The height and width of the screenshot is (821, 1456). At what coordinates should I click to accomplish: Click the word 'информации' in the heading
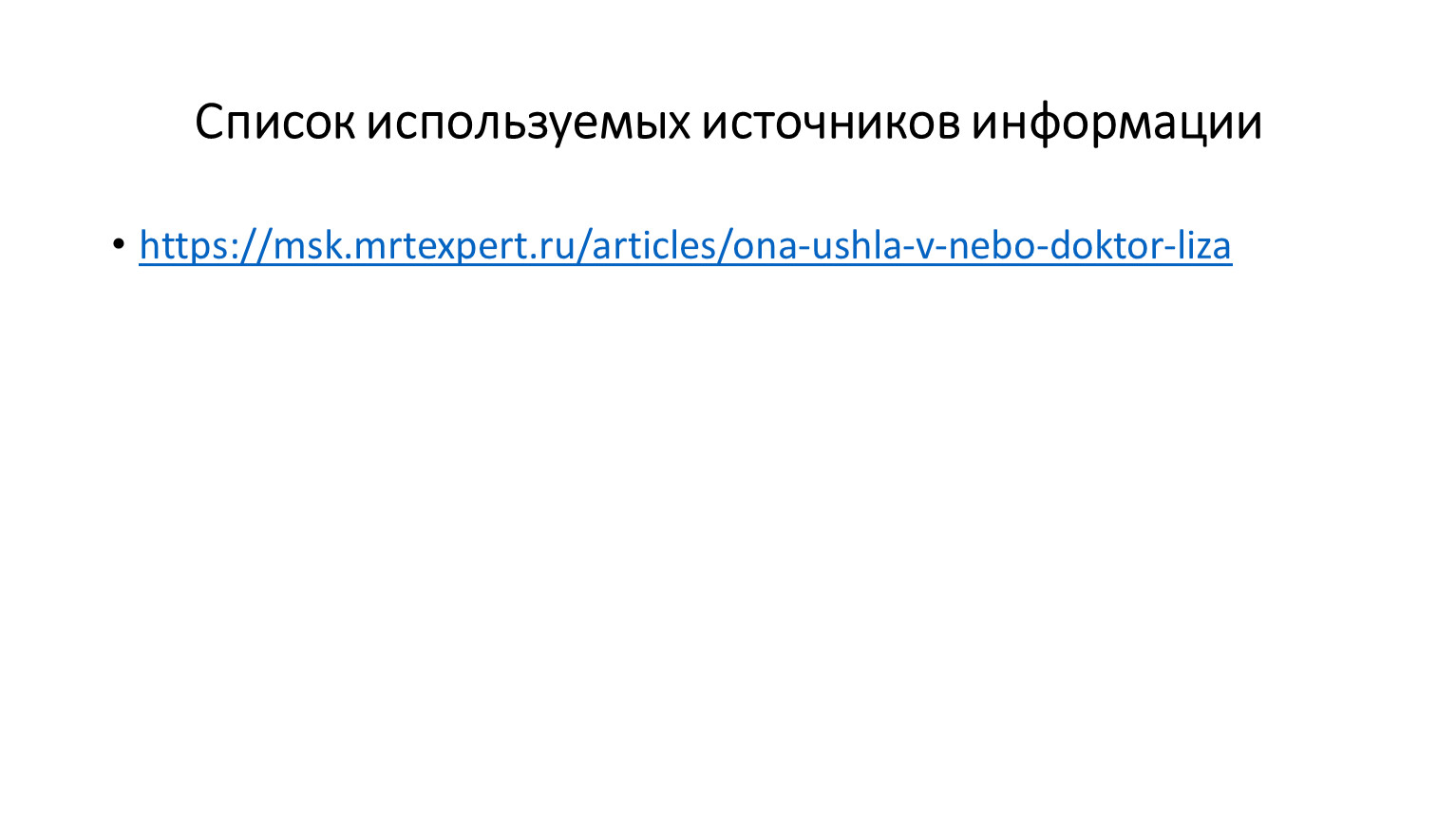click(1117, 122)
